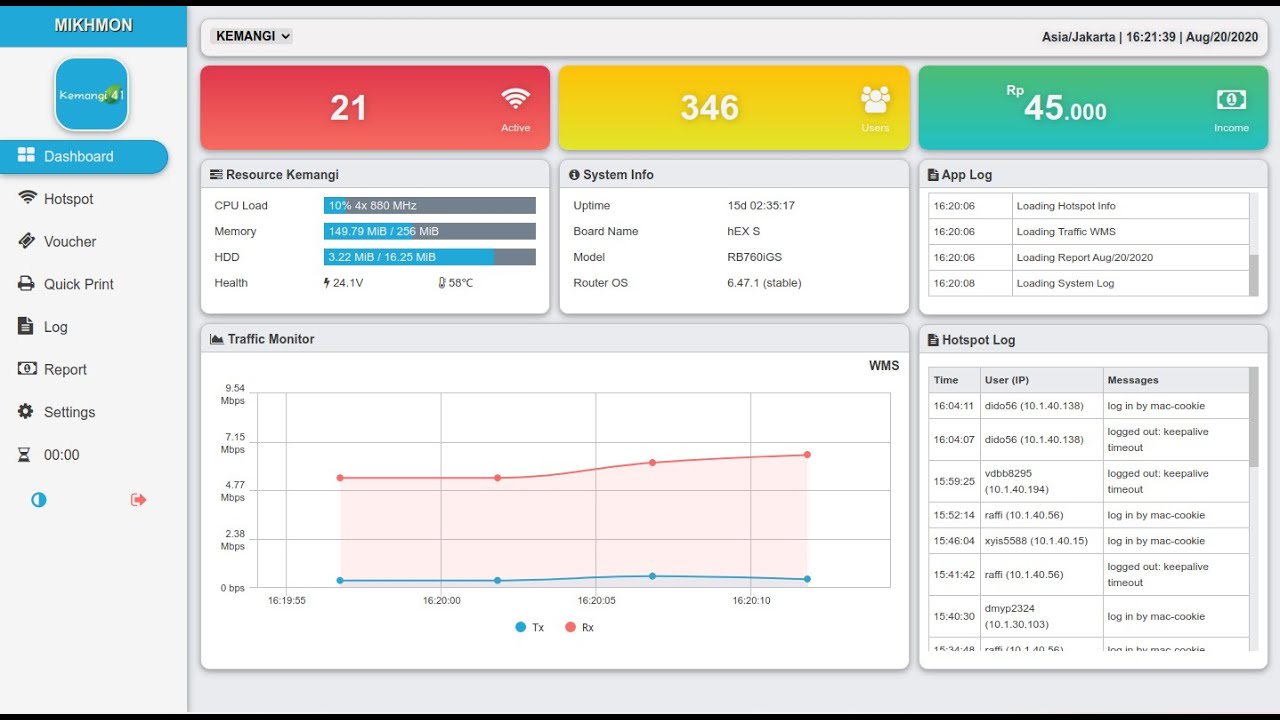Image resolution: width=1280 pixels, height=720 pixels.
Task: Open the 346 Users card
Action: point(734,108)
